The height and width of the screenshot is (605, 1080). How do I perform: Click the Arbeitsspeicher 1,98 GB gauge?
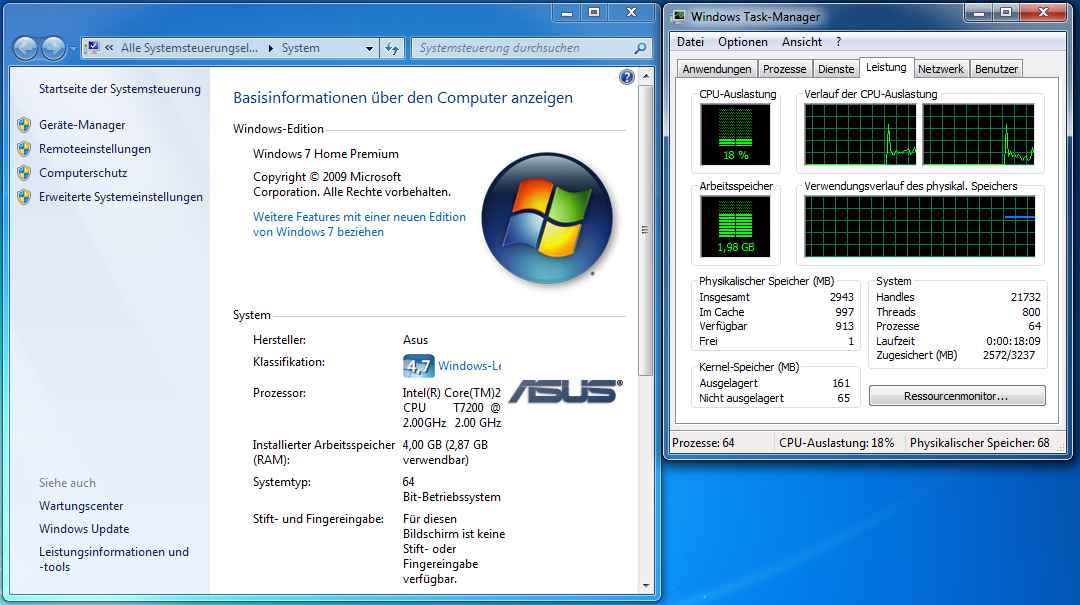pyautogui.click(x=735, y=227)
